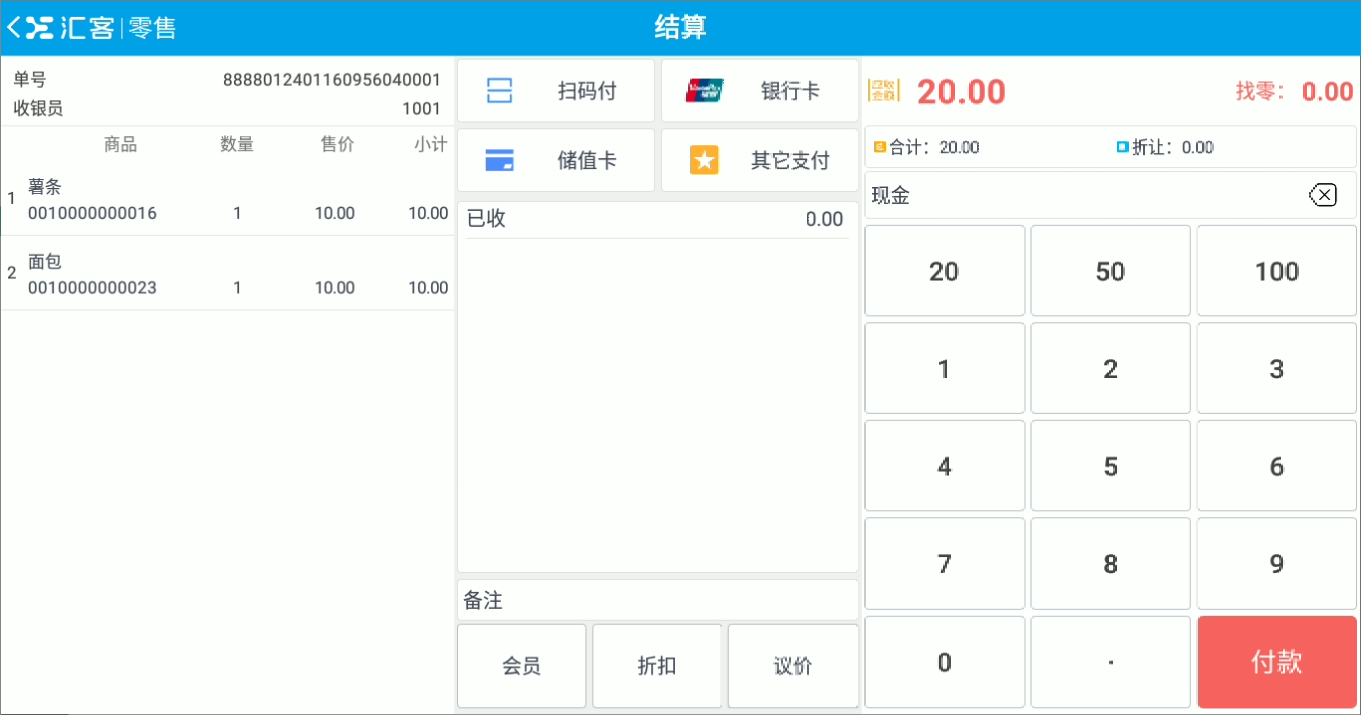Tap the decimal point key on keypad
The image size is (1361, 715).
(x=1110, y=662)
